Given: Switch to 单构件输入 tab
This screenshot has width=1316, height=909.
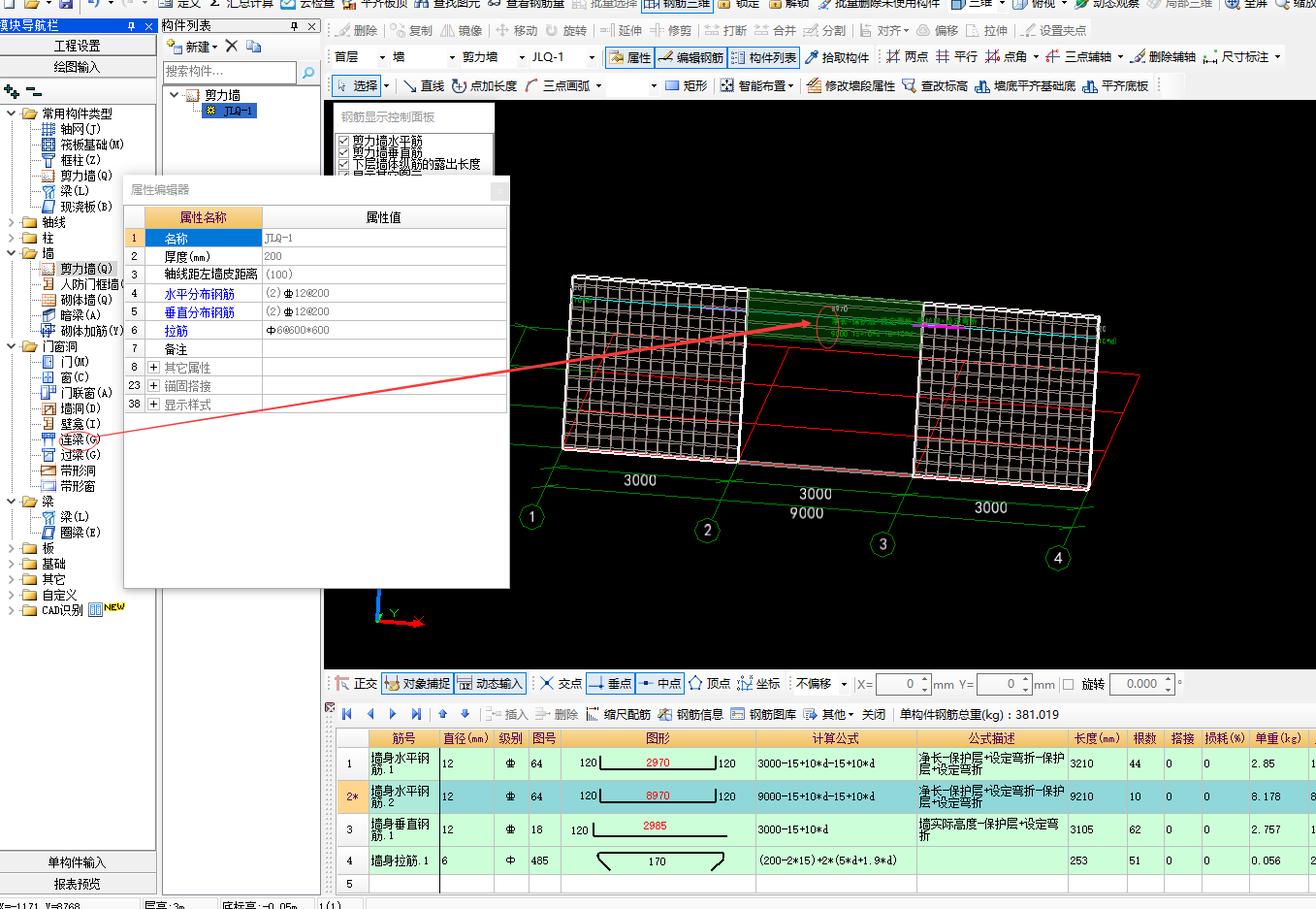Looking at the screenshot, I should click(x=78, y=862).
